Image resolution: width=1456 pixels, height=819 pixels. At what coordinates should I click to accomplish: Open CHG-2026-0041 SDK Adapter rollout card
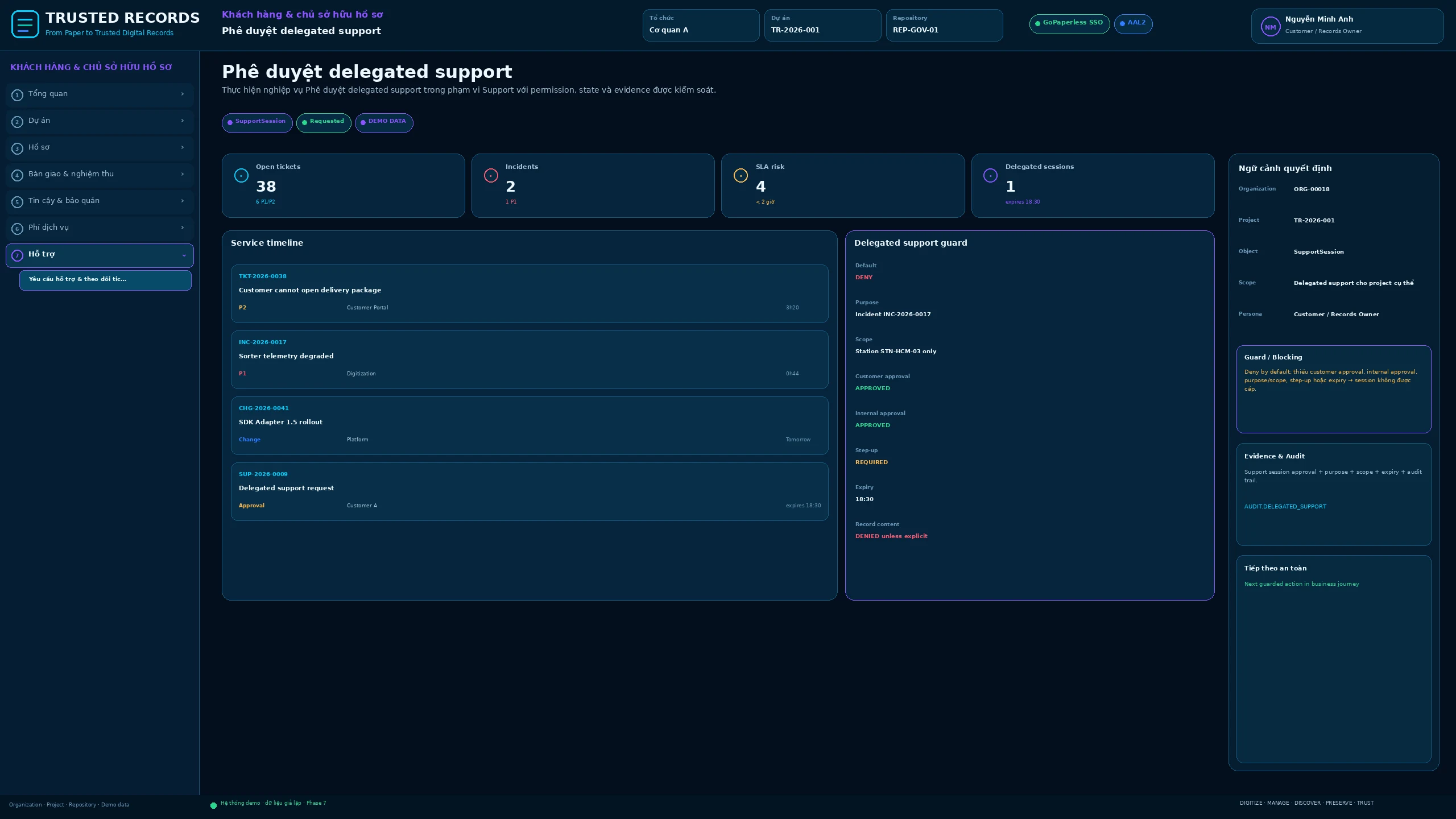pos(530,425)
